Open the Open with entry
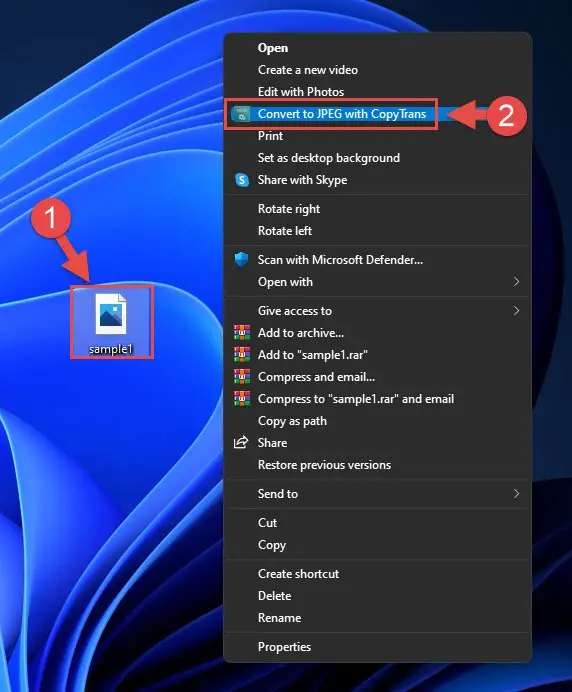Image resolution: width=572 pixels, height=692 pixels. [377, 282]
